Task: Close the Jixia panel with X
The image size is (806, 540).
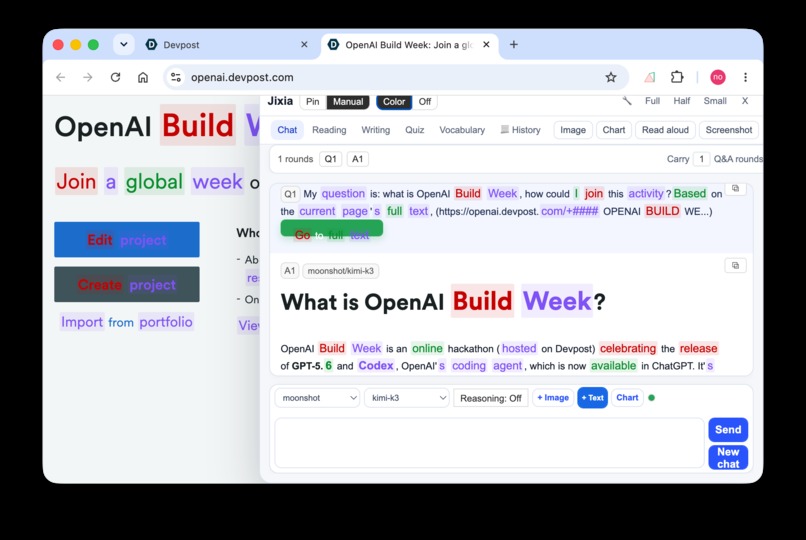Action: point(745,101)
